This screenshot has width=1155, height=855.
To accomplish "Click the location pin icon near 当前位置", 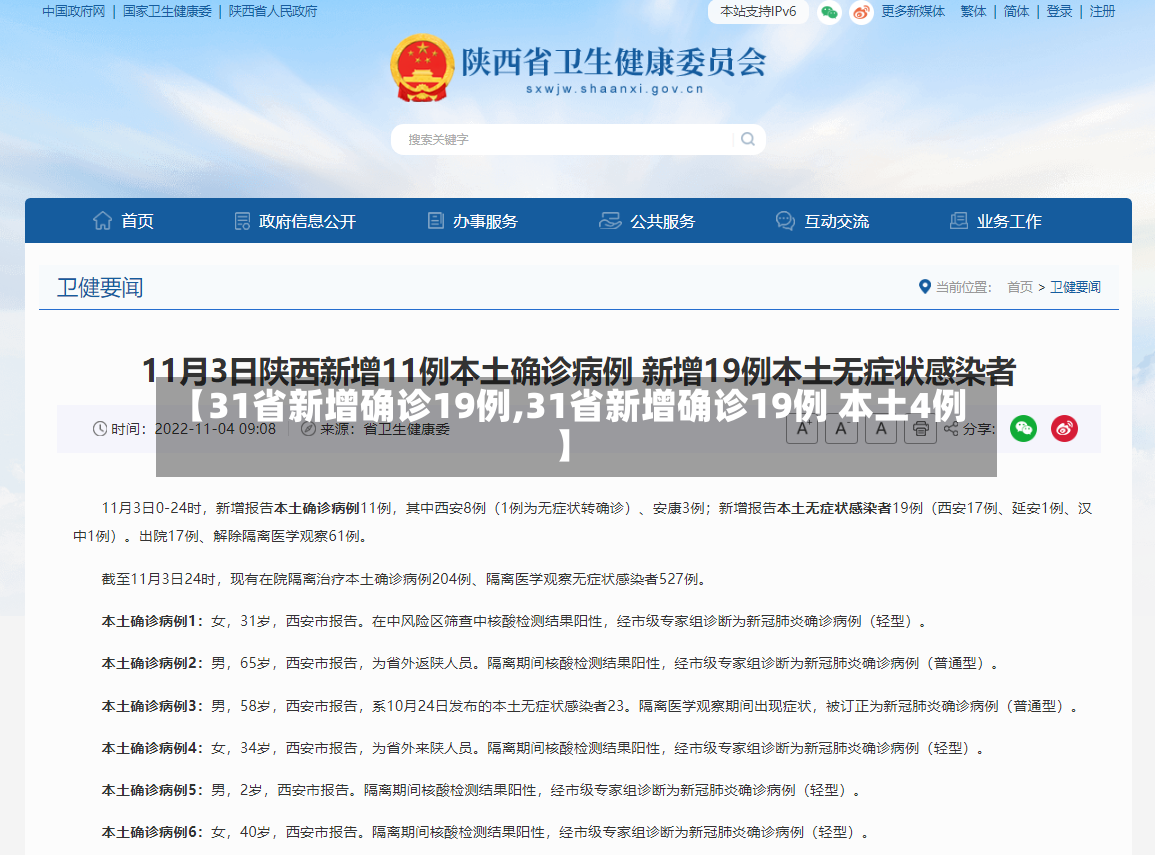I will 924,286.
